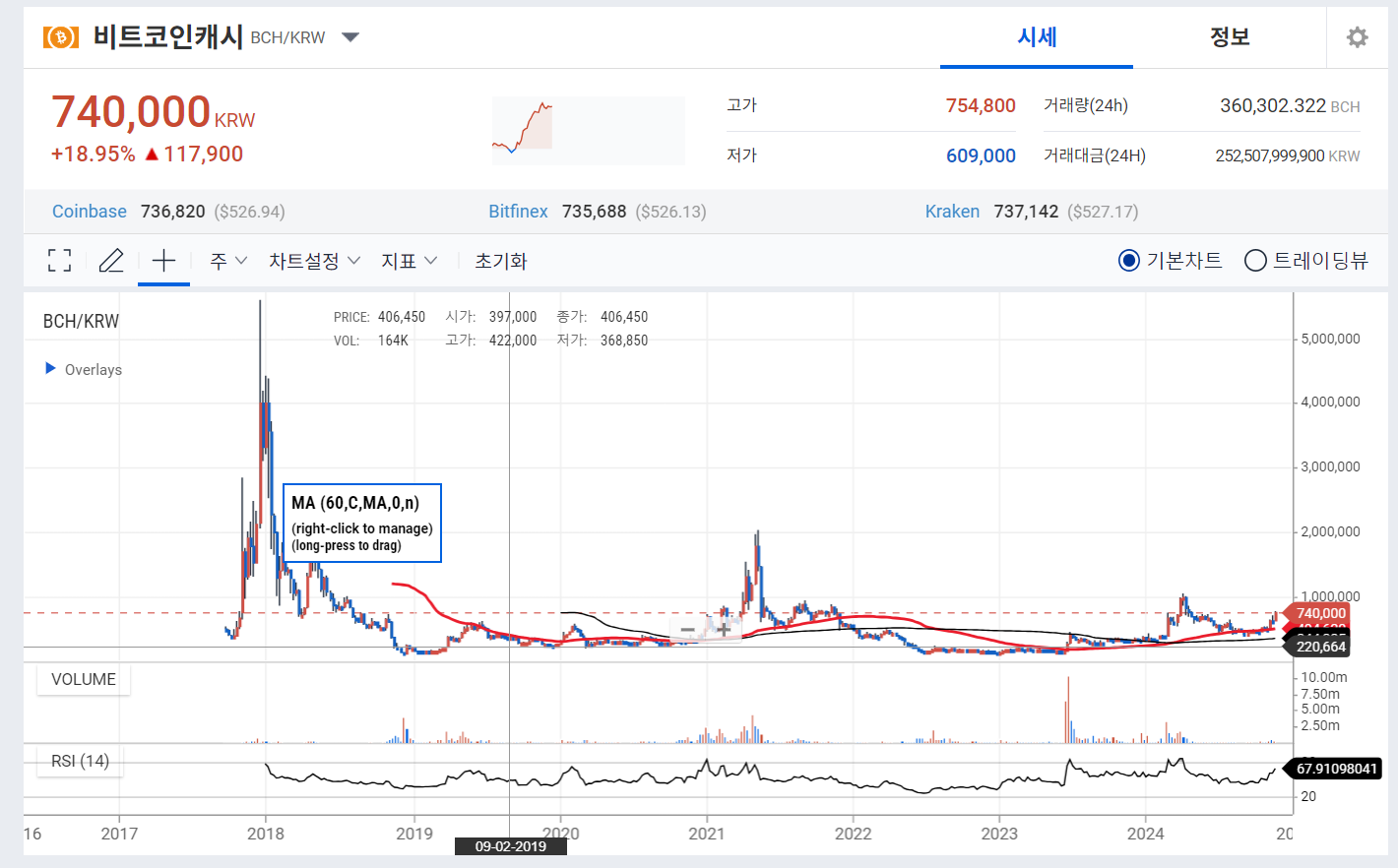Open the BCH/KRW market selector dropdown
1398x868 pixels.
(350, 37)
